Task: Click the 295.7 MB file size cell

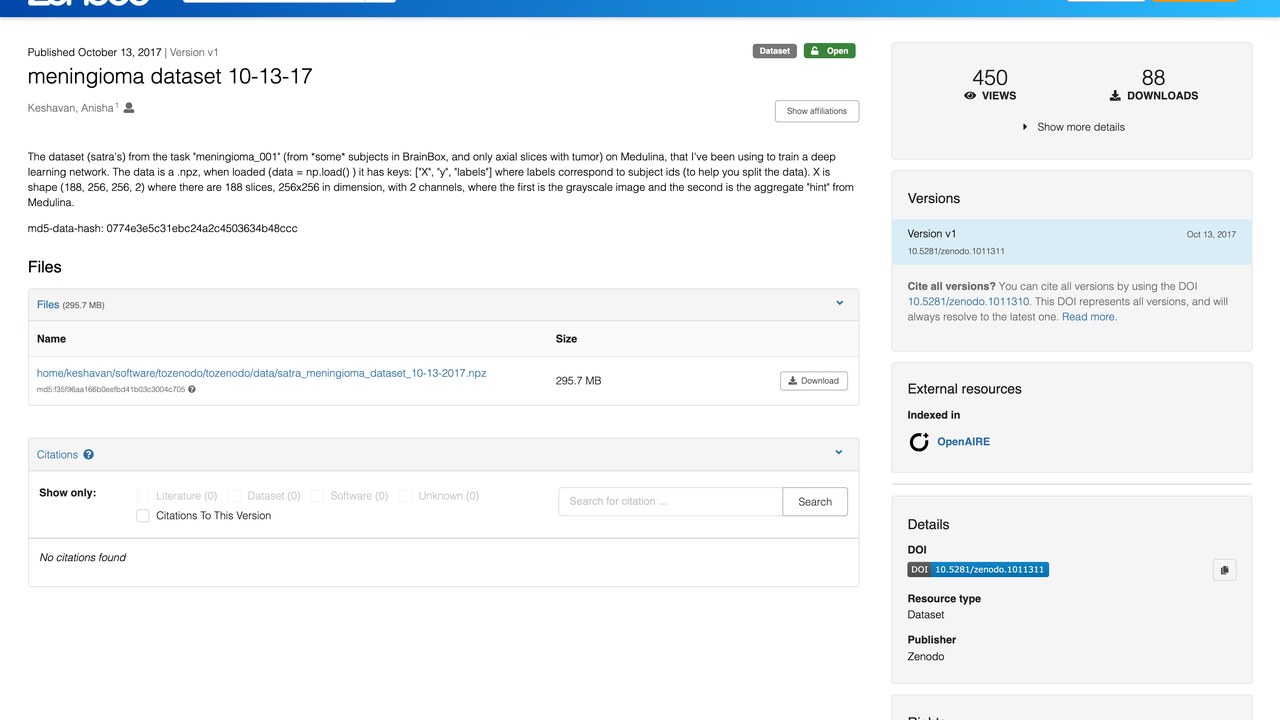Action: click(x=578, y=381)
